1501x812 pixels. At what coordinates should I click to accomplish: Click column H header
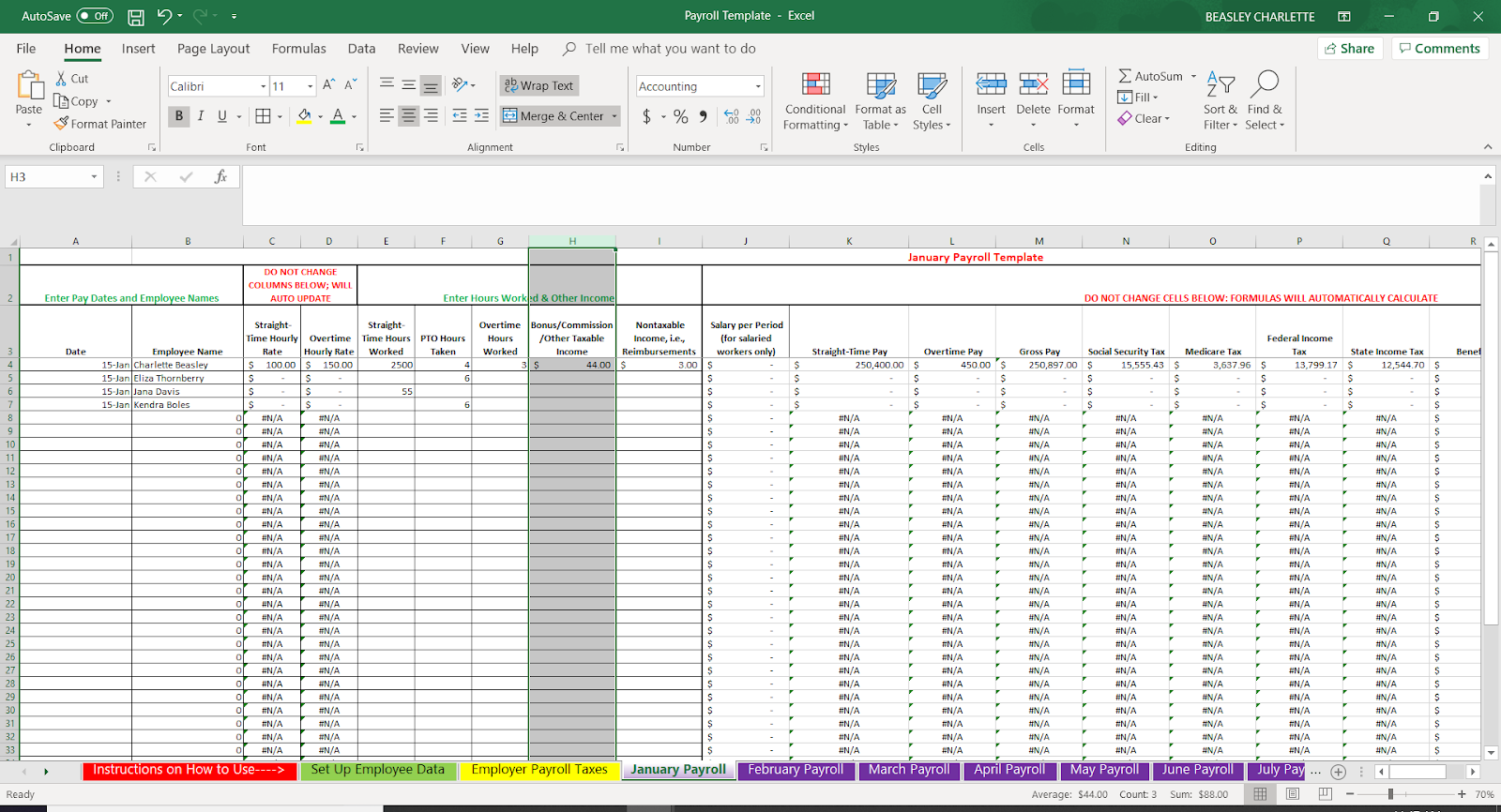(572, 241)
